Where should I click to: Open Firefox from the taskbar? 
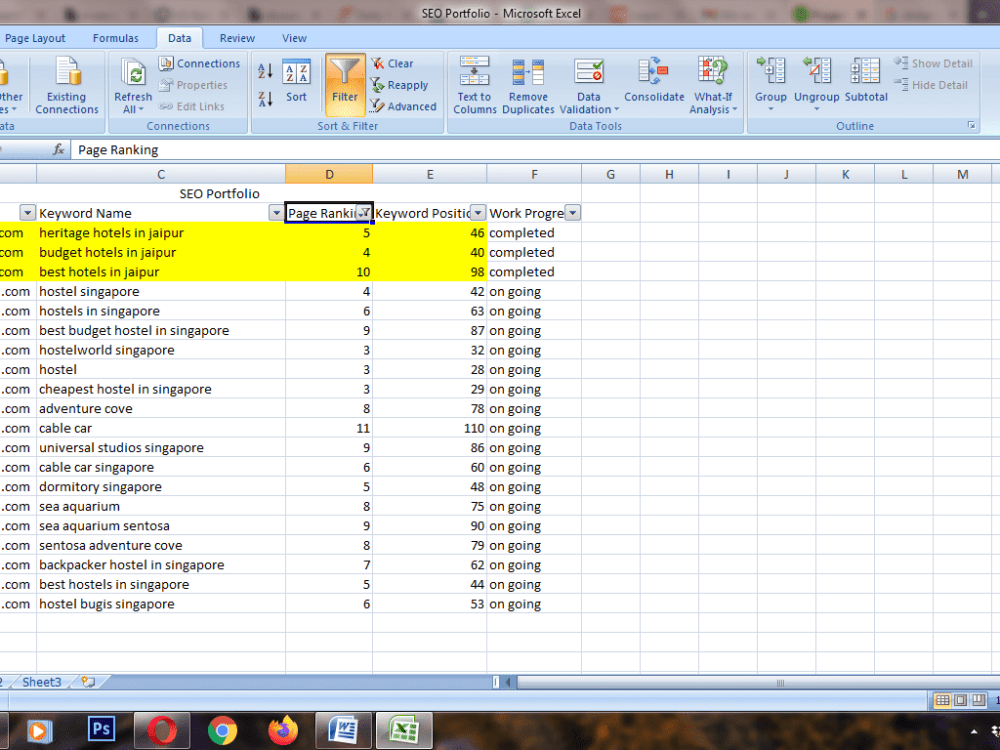click(x=283, y=730)
